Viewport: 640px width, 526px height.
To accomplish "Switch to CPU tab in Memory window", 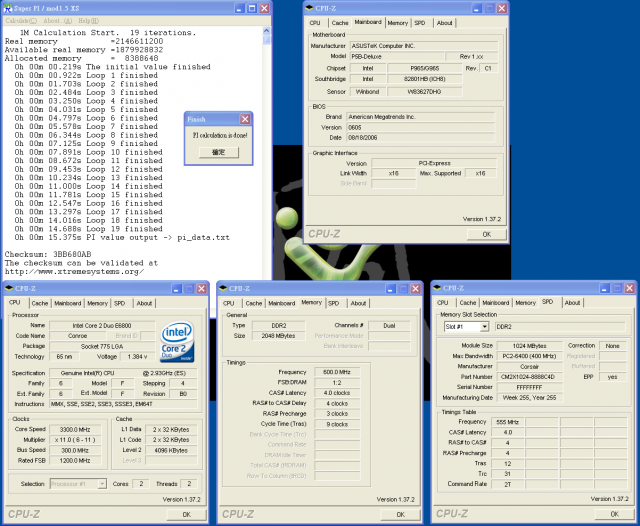I will (229, 303).
